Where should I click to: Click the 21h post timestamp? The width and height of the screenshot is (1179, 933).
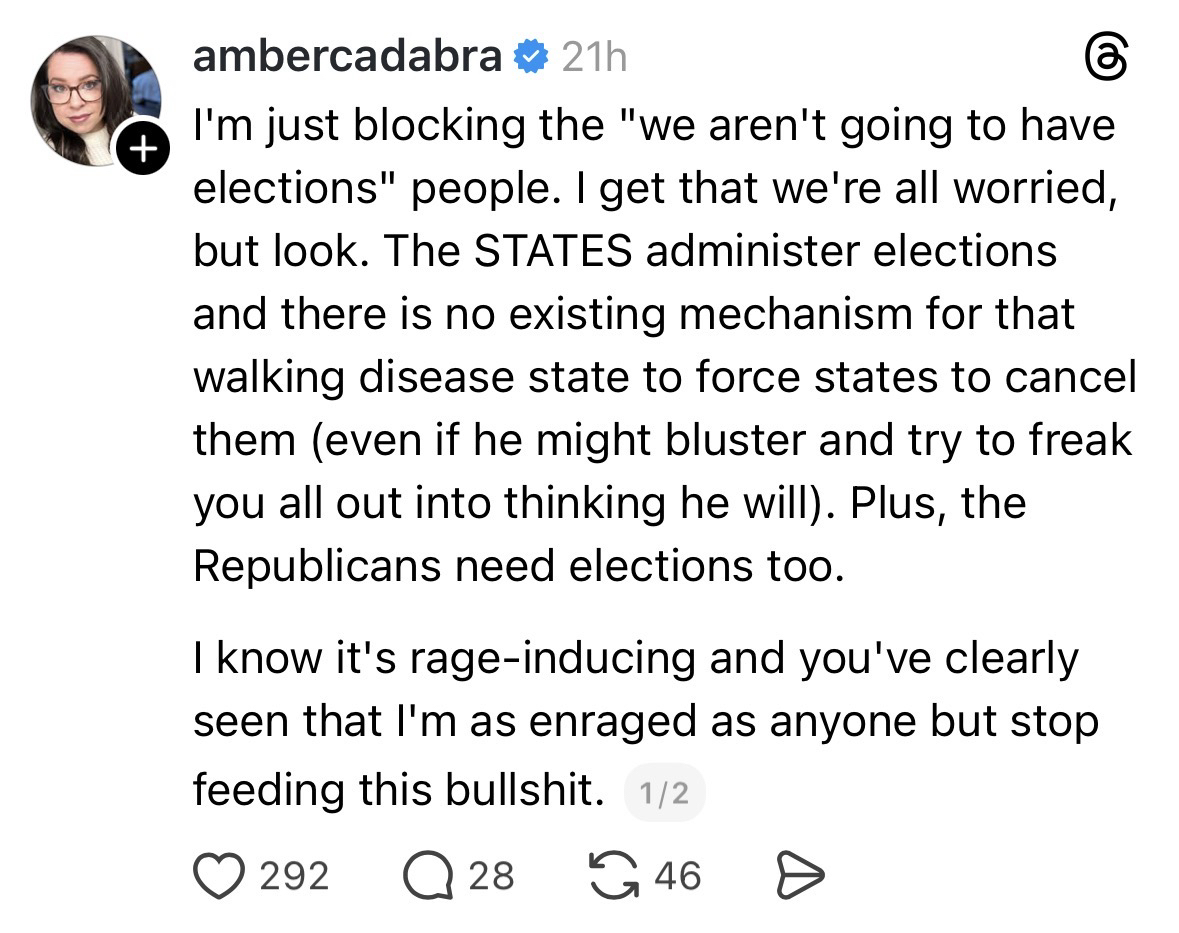594,59
